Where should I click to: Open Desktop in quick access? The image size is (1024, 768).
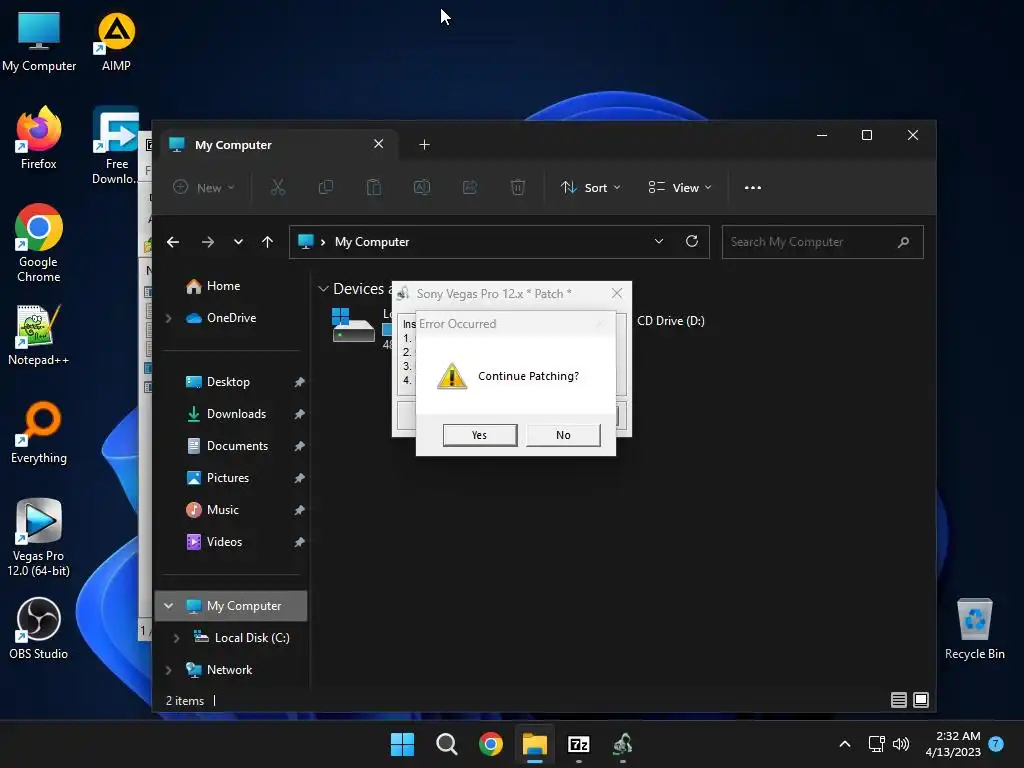(228, 381)
